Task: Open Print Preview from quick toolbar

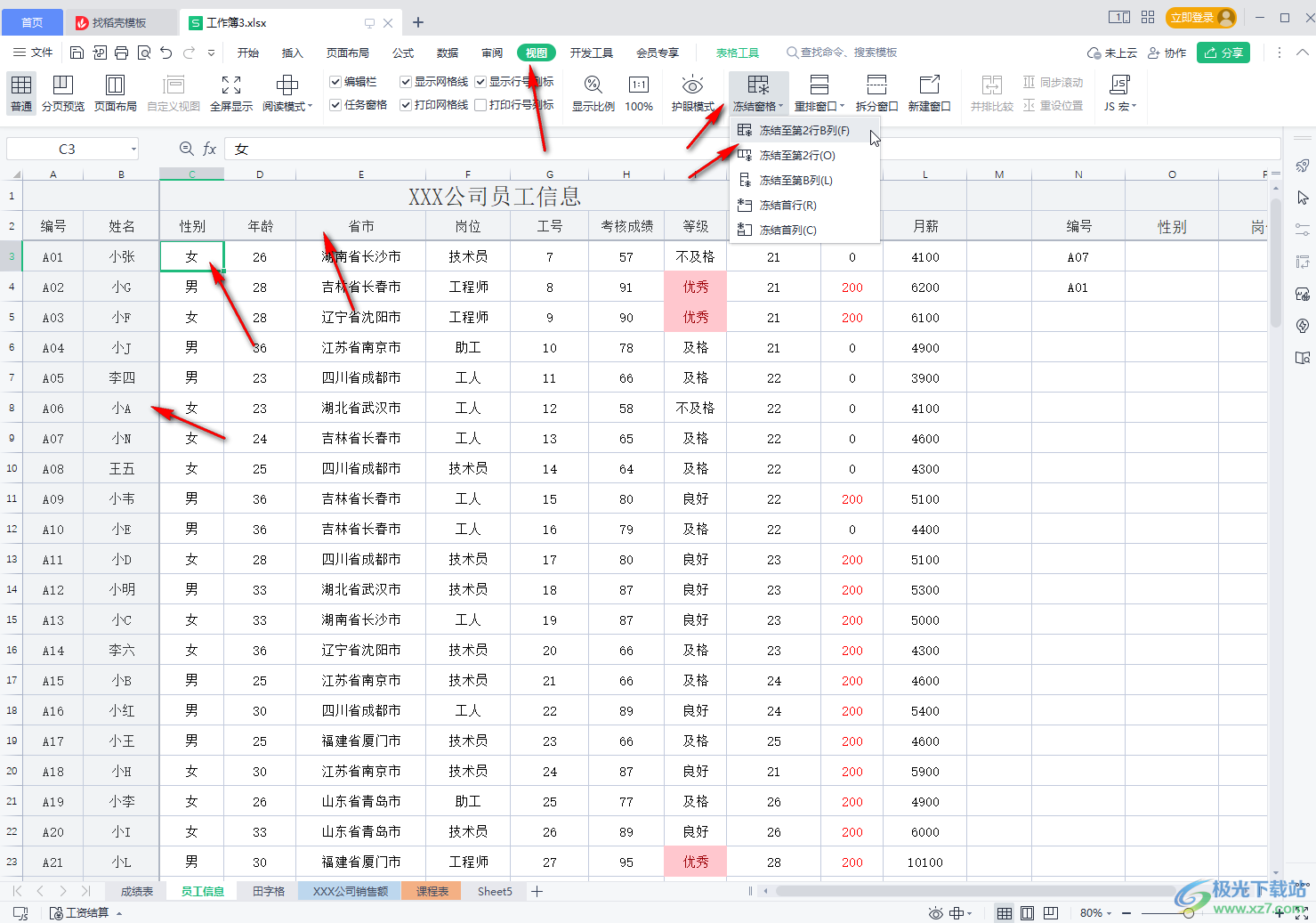Action: [144, 53]
